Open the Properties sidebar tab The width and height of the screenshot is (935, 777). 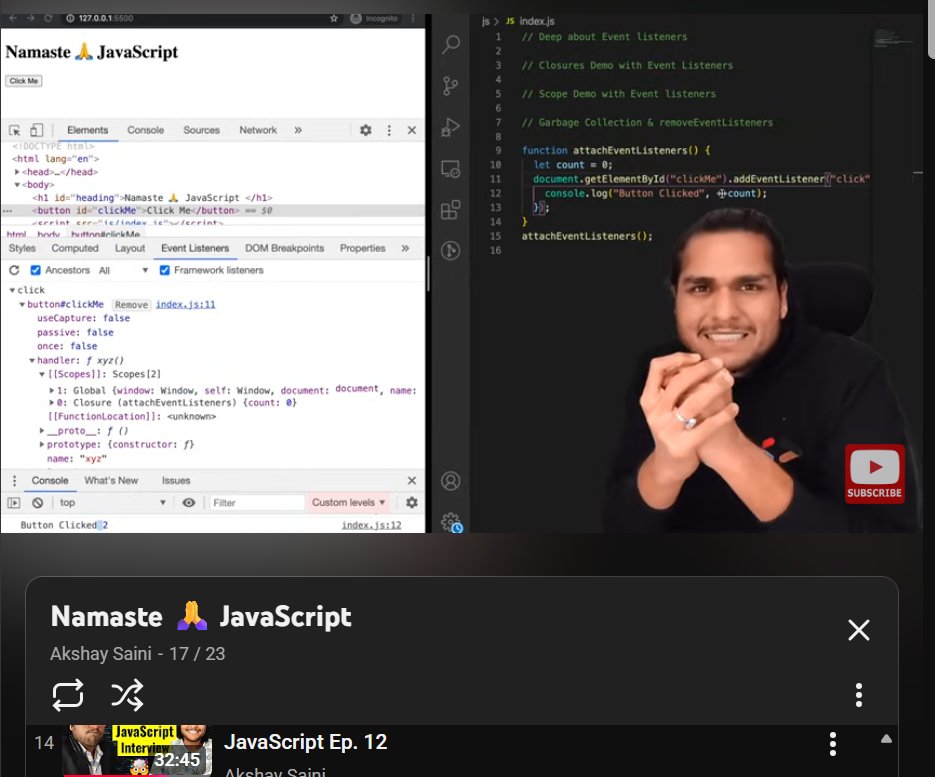tap(363, 248)
